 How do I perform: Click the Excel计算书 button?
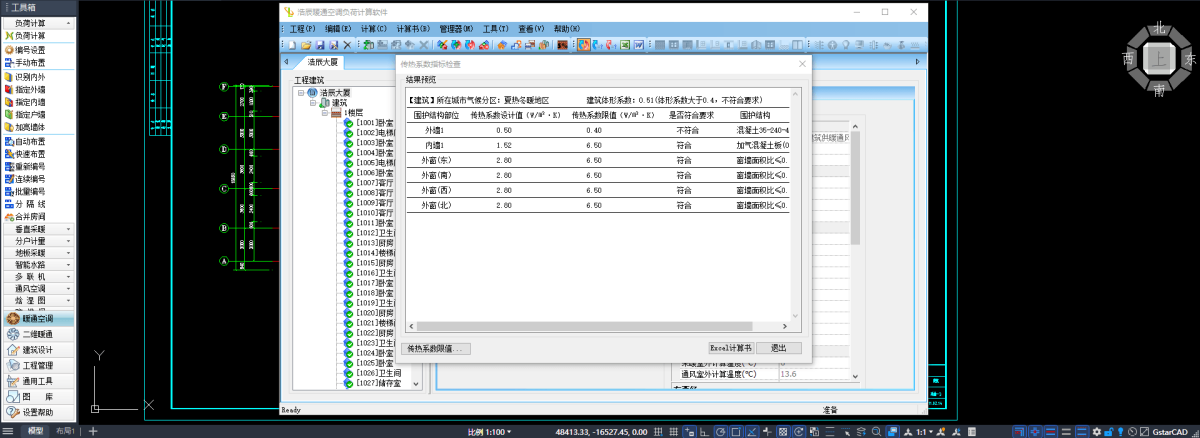730,348
